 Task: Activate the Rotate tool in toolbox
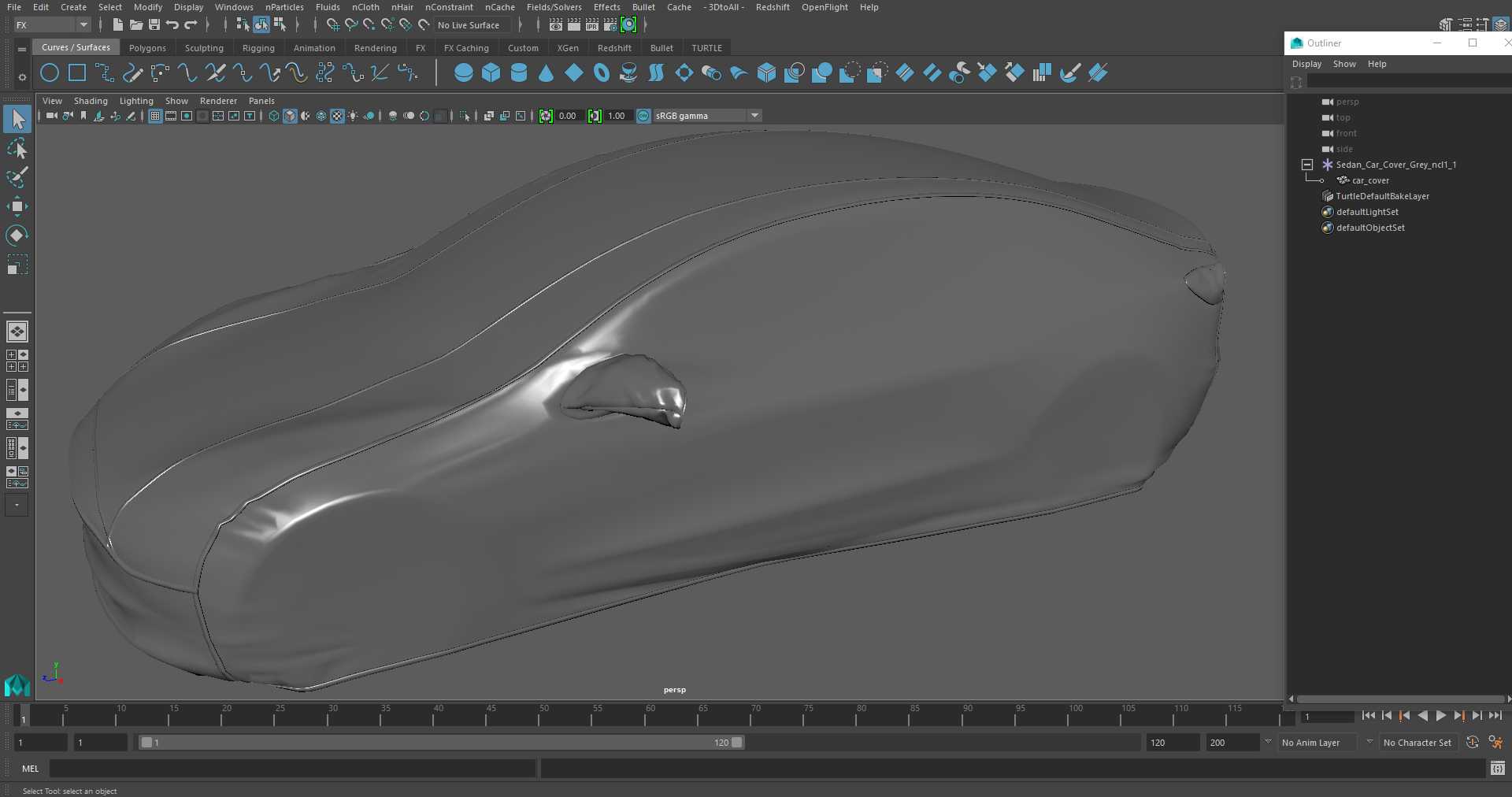pos(17,235)
